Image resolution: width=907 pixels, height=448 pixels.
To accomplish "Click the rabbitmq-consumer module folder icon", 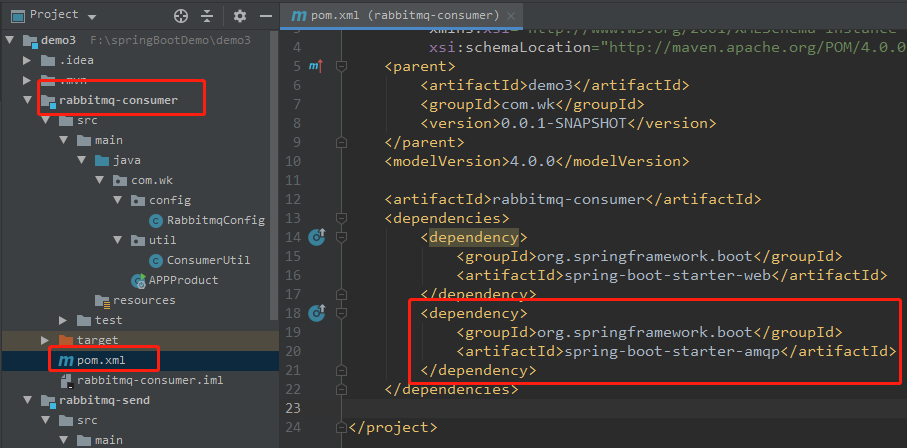I will click(x=48, y=101).
